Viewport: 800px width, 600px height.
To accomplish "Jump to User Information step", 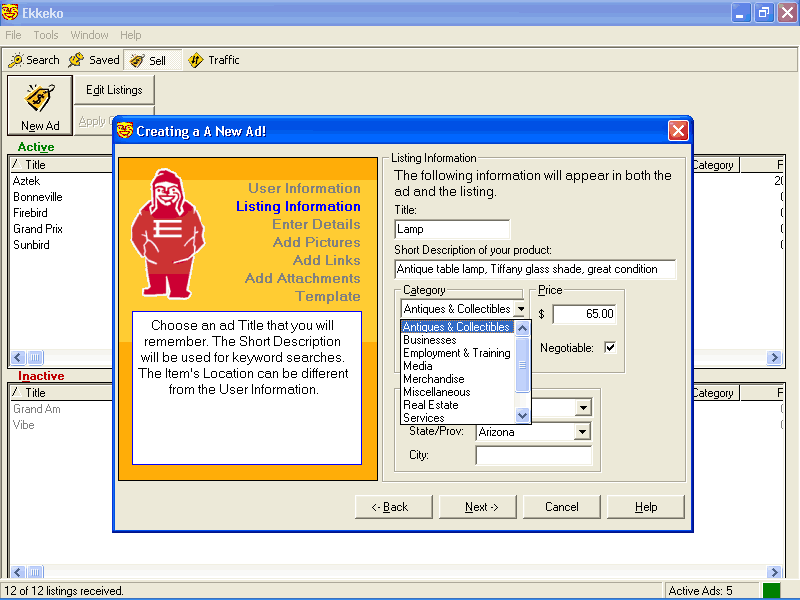I will click(x=304, y=188).
